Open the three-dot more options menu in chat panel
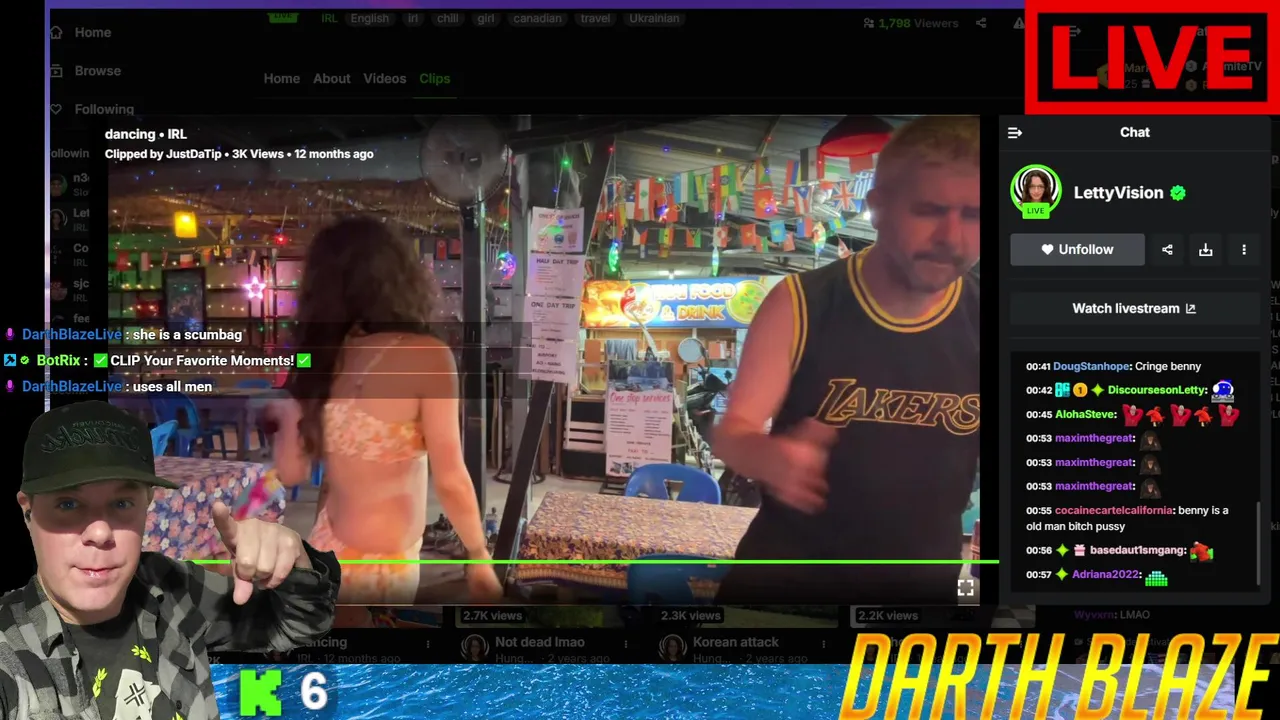The height and width of the screenshot is (720, 1280). 1244,250
